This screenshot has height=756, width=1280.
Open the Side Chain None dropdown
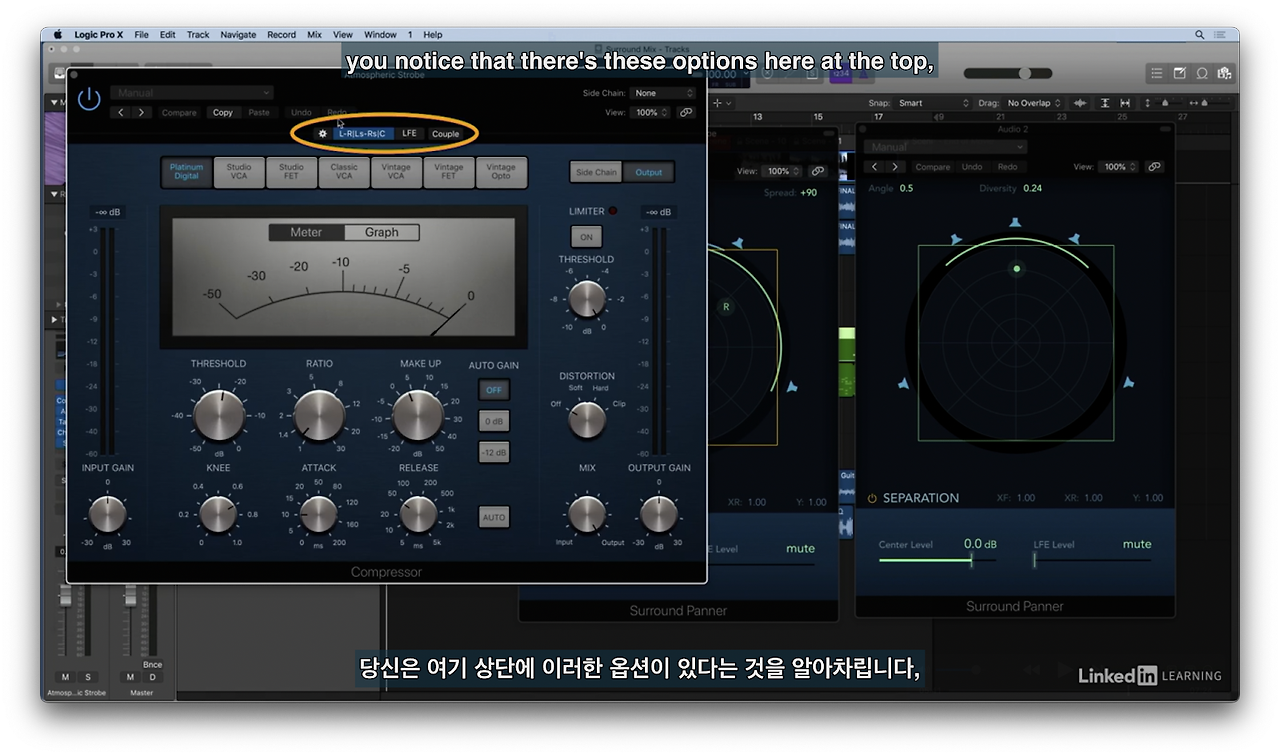point(664,93)
